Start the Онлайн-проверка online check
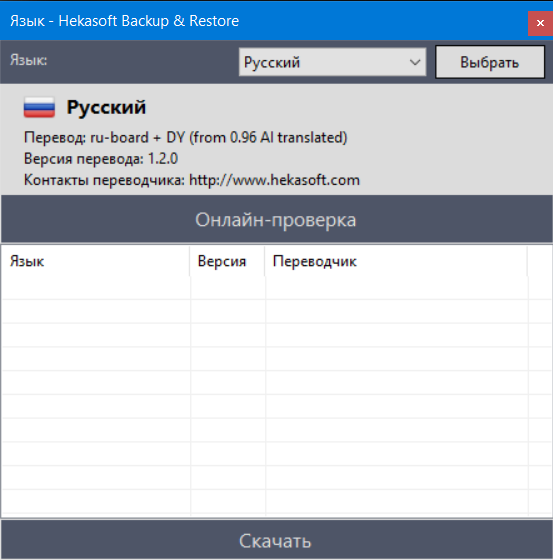 point(276,219)
